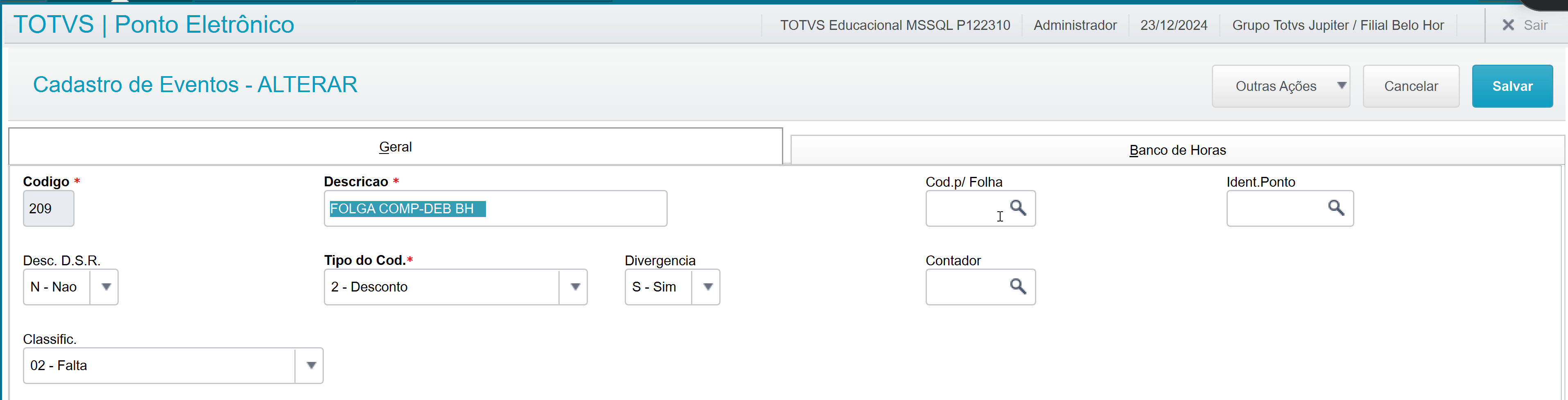Click the Outras Ações button

pos(1280,86)
